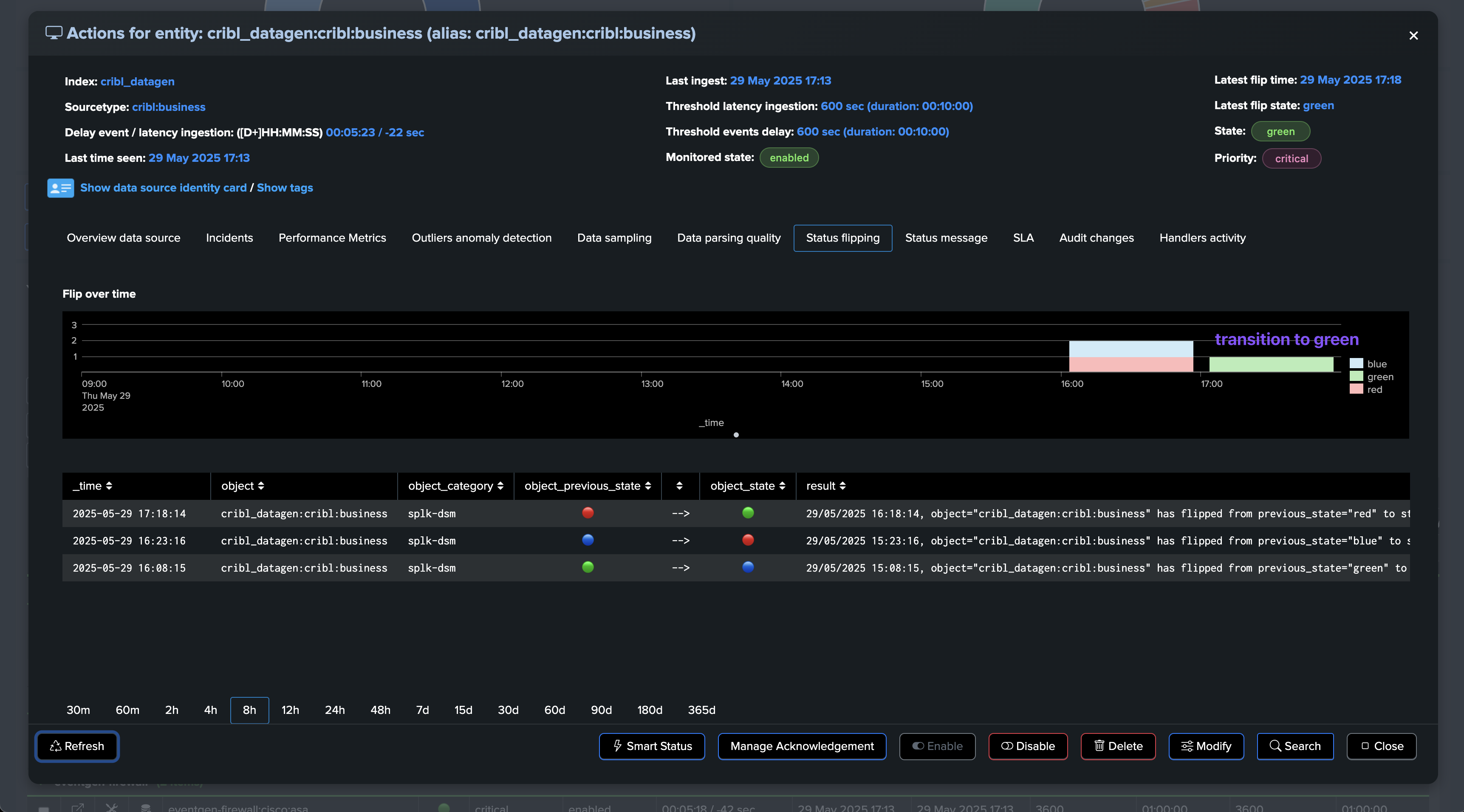1464x812 pixels.
Task: Click the identity card icon
Action: click(x=60, y=188)
